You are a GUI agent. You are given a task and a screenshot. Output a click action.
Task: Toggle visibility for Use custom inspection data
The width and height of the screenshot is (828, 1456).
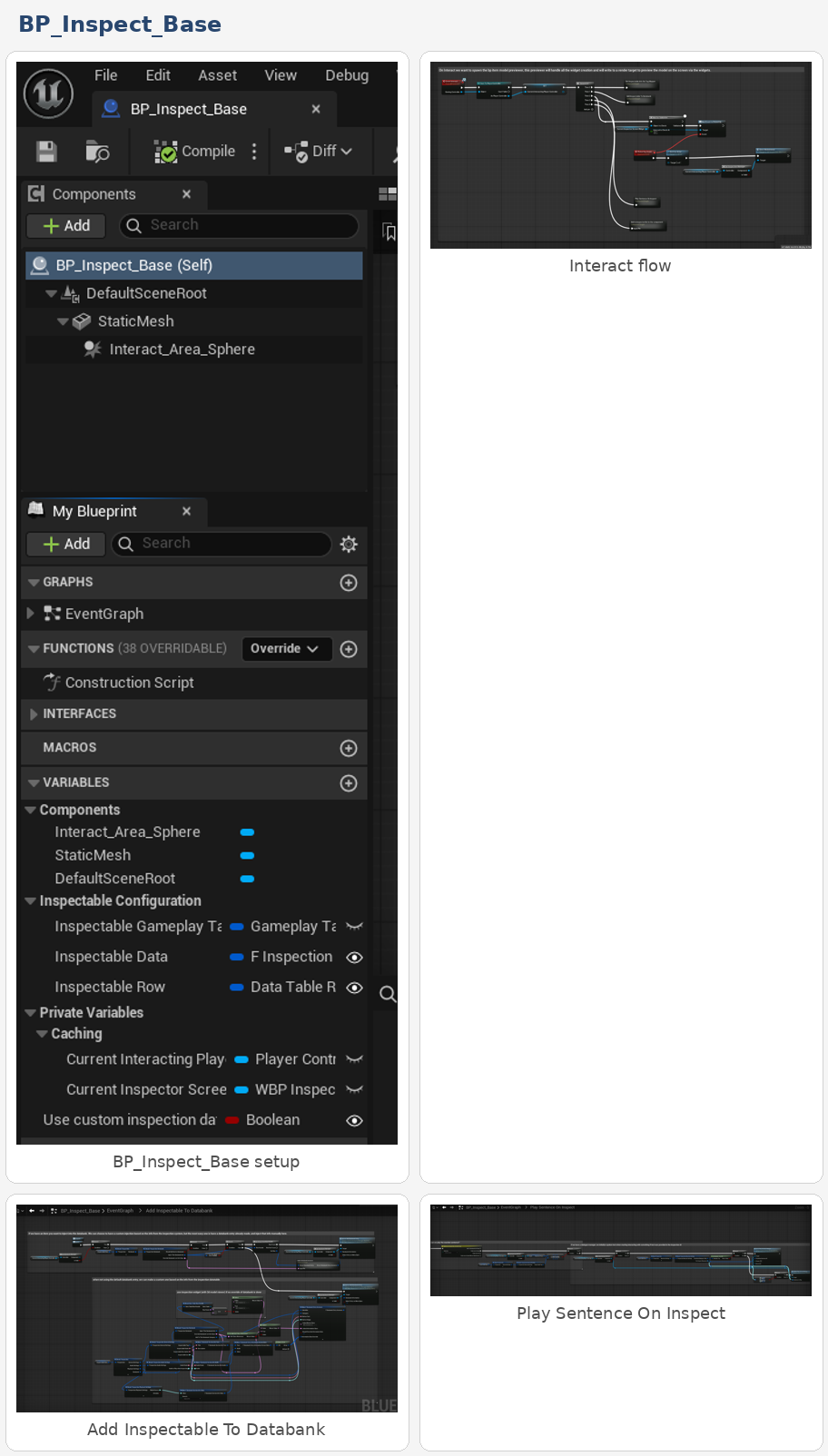[354, 1120]
